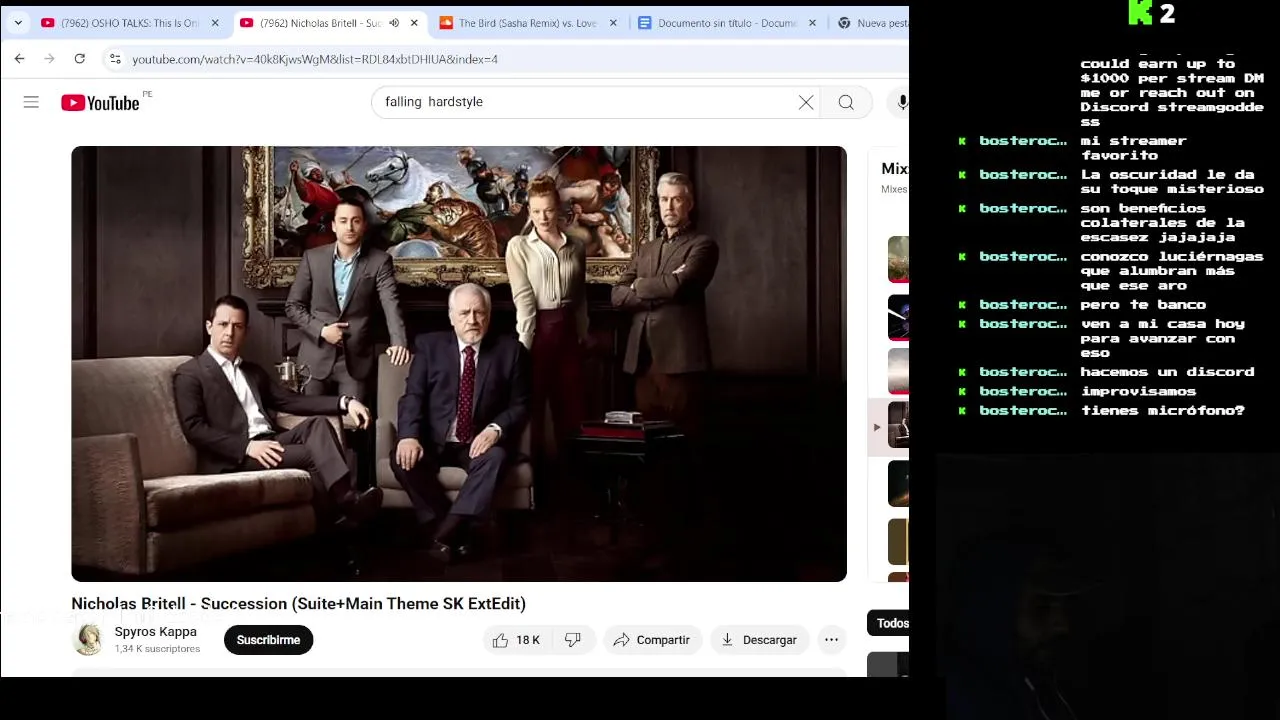Close the Nicholas Britell tab
Screen dimensions: 1280x720
click(x=414, y=23)
